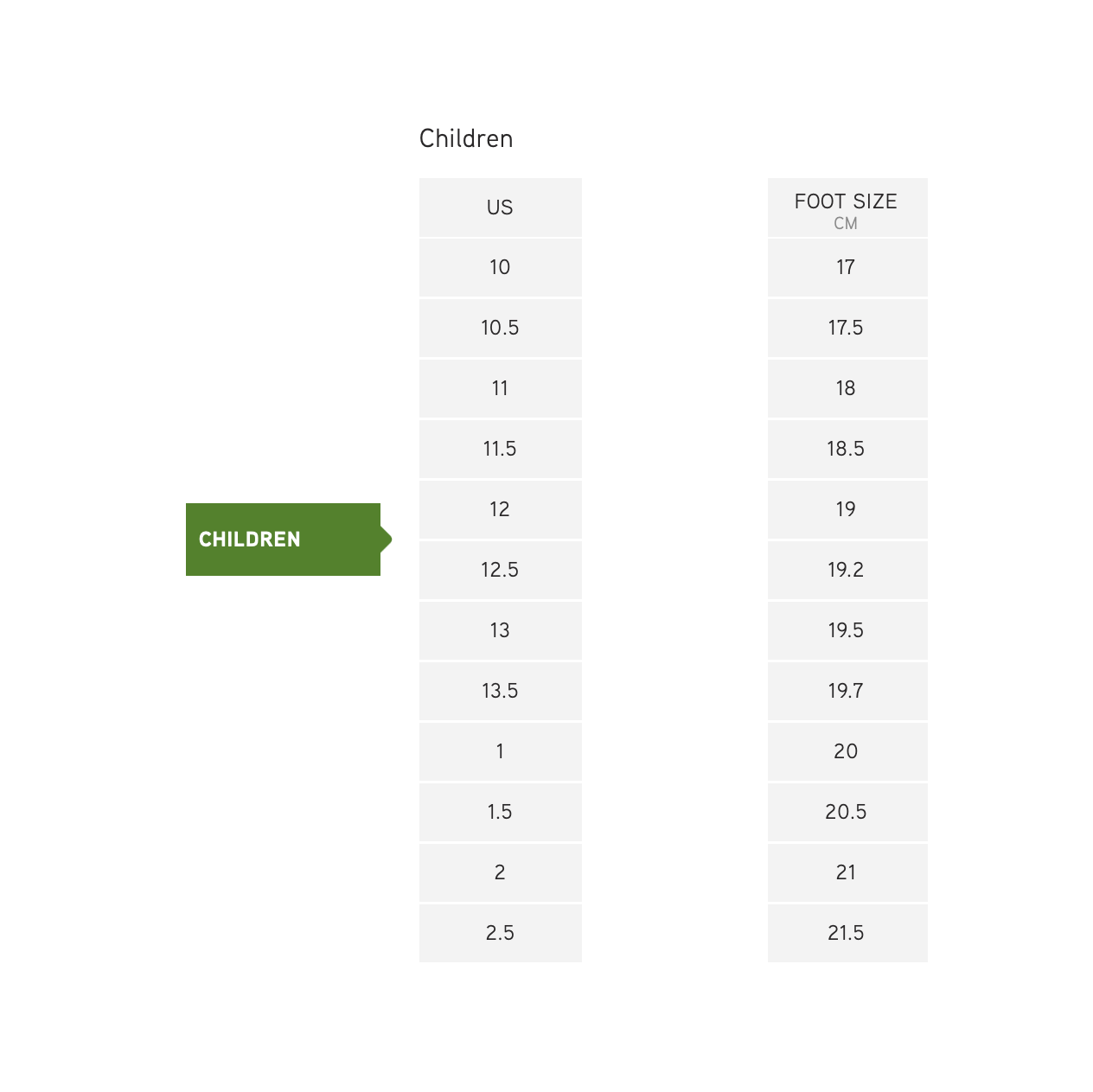The height and width of the screenshot is (1092, 1093).
Task: Choose US size 11.5 cell
Action: (x=500, y=450)
